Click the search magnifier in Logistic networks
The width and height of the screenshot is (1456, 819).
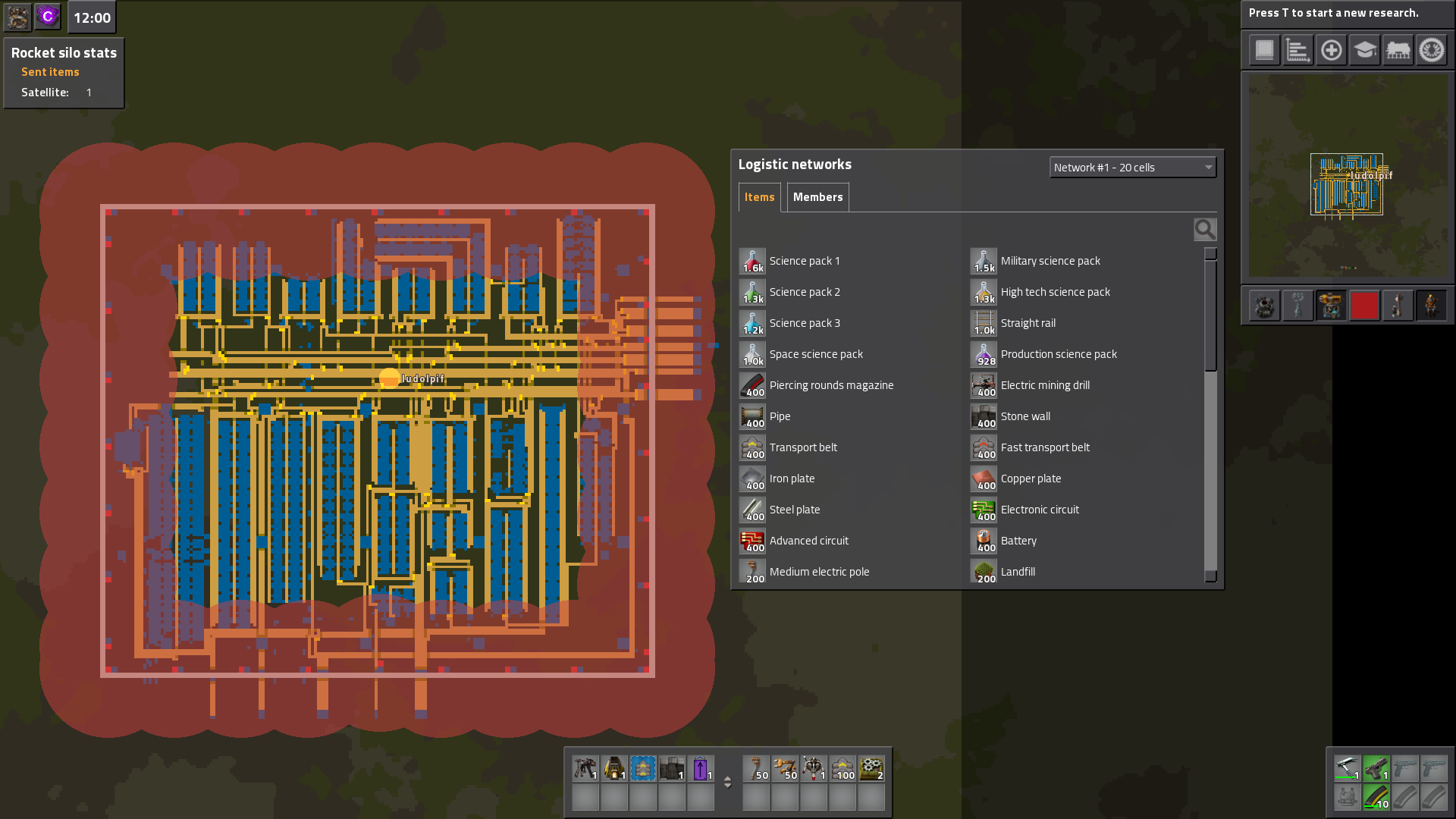click(x=1205, y=229)
